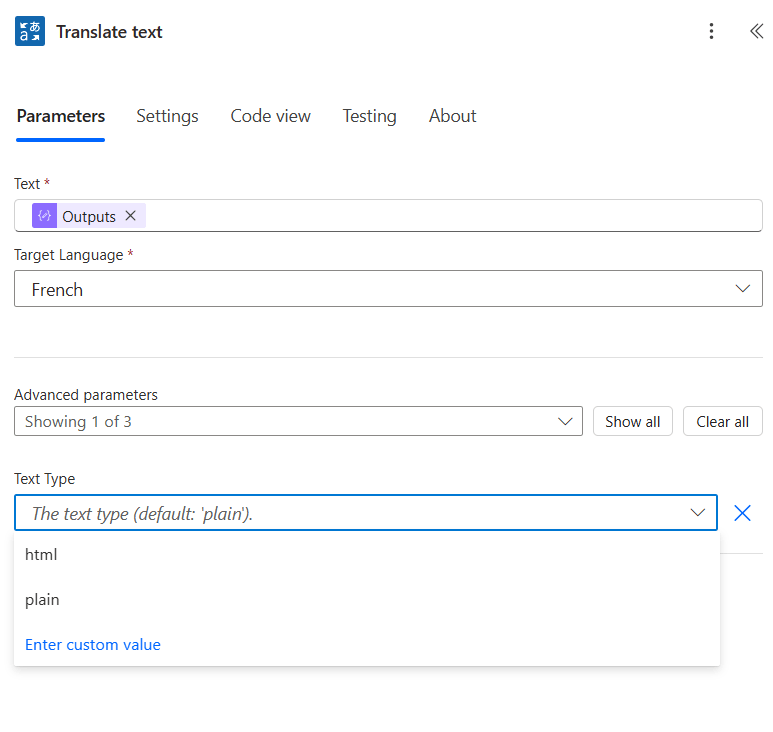This screenshot has width=773, height=732.
Task: Collapse the panel with double chevron icon
Action: click(x=756, y=31)
